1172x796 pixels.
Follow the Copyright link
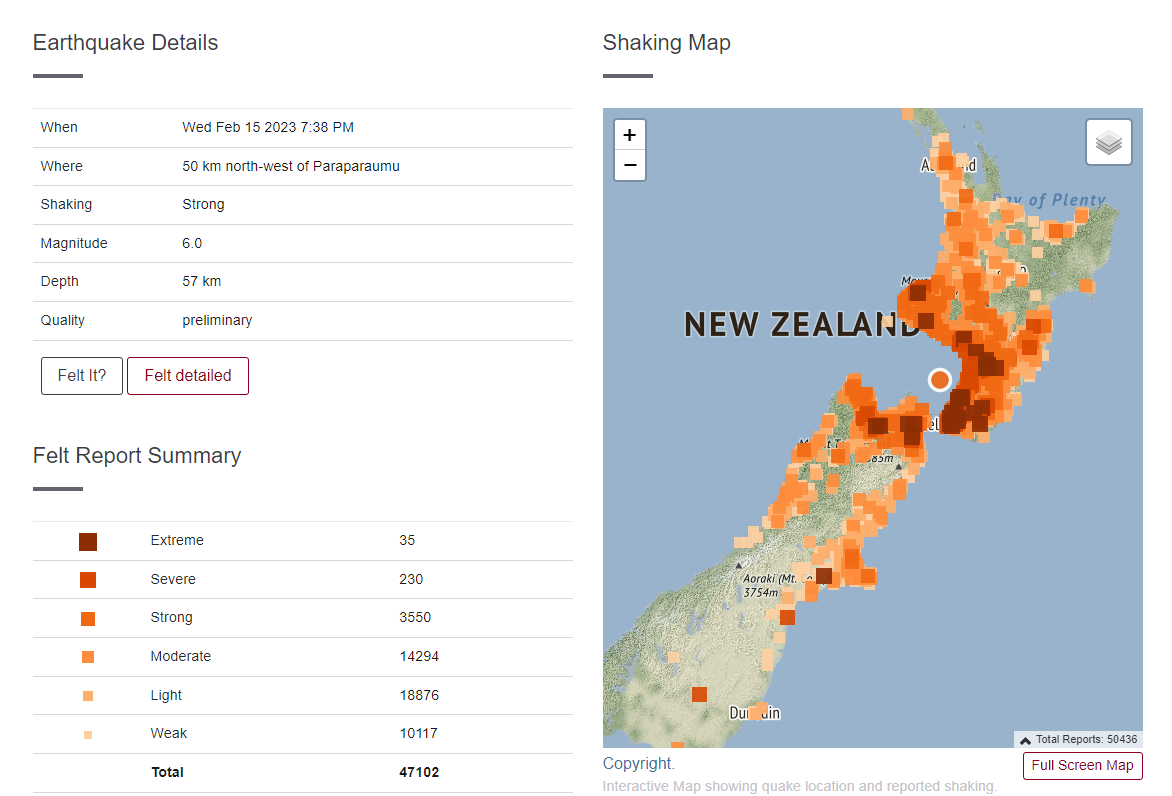click(x=639, y=763)
